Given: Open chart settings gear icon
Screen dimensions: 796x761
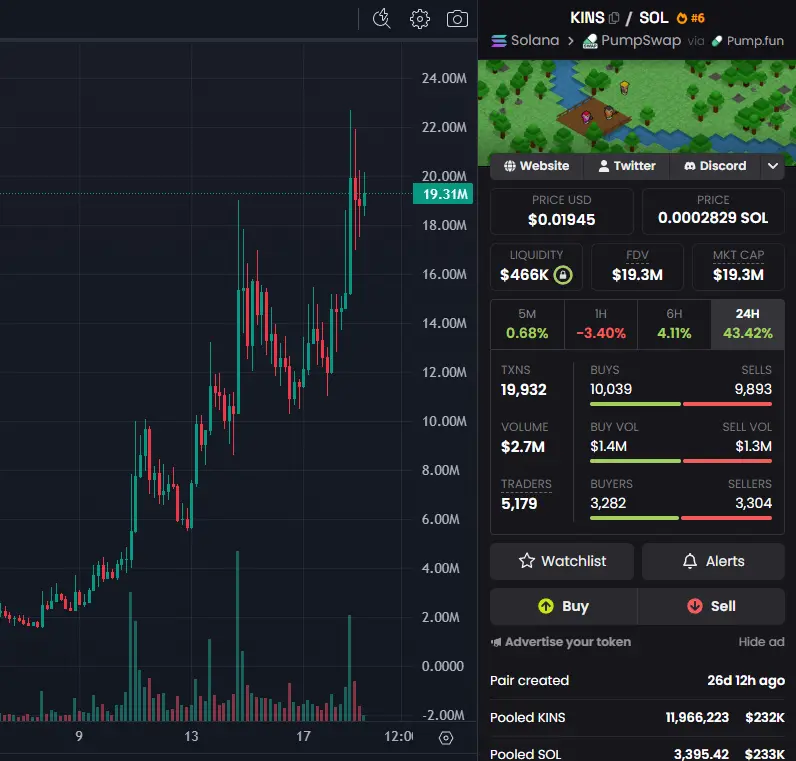Looking at the screenshot, I should pos(419,19).
